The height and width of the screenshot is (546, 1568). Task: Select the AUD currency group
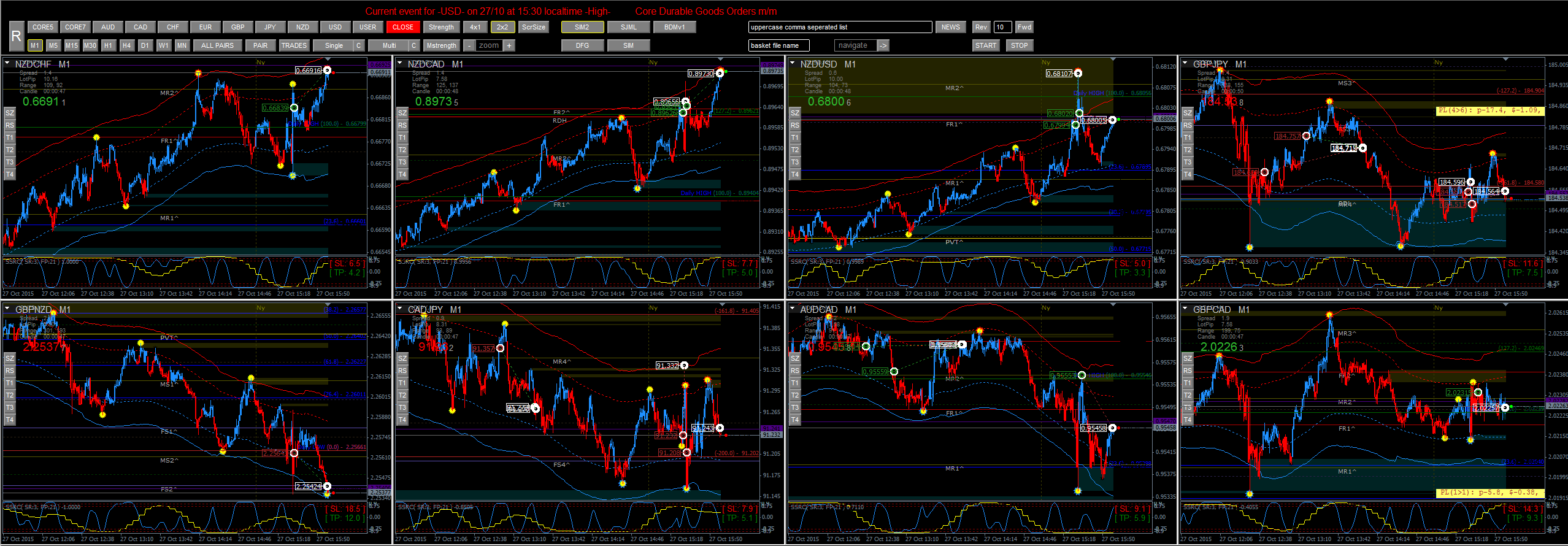click(x=108, y=27)
